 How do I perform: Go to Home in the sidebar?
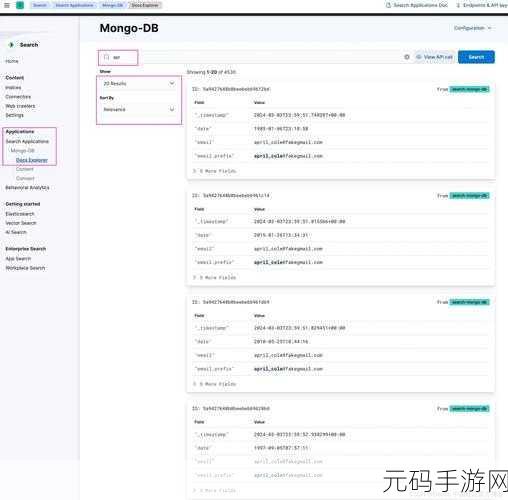click(x=12, y=61)
